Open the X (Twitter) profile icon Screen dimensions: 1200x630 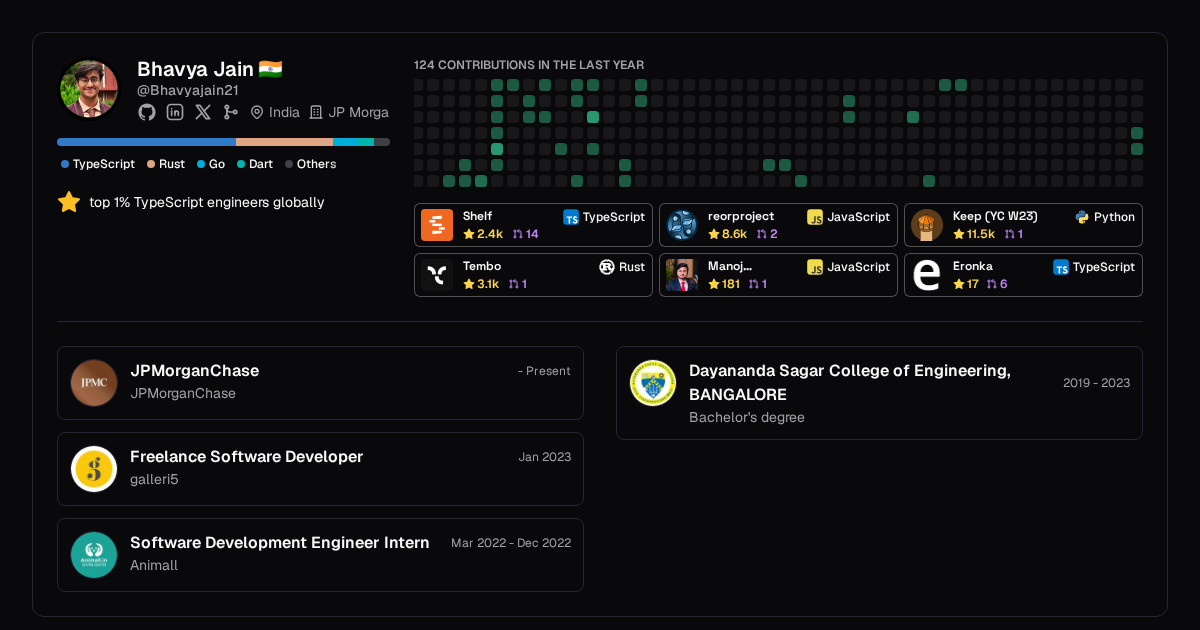point(203,112)
